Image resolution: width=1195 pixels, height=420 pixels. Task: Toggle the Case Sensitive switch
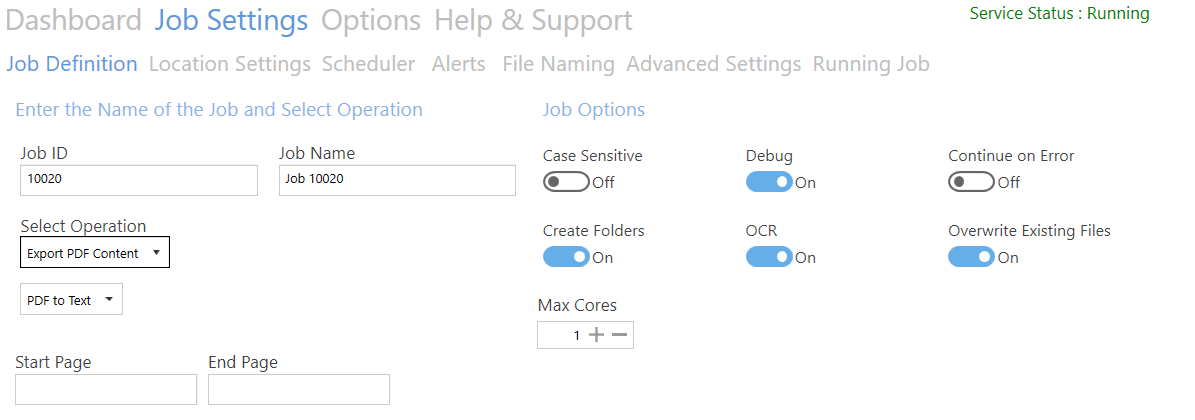click(x=566, y=182)
